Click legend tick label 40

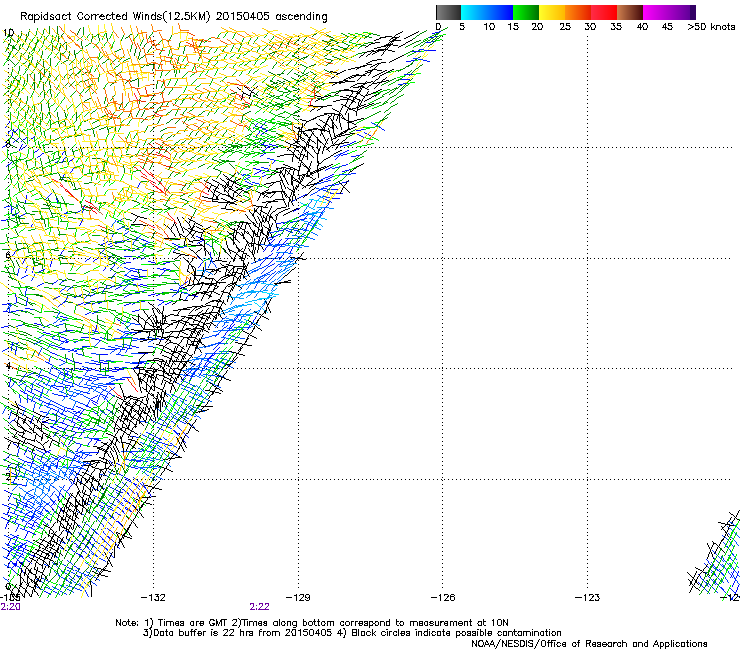click(x=642, y=27)
